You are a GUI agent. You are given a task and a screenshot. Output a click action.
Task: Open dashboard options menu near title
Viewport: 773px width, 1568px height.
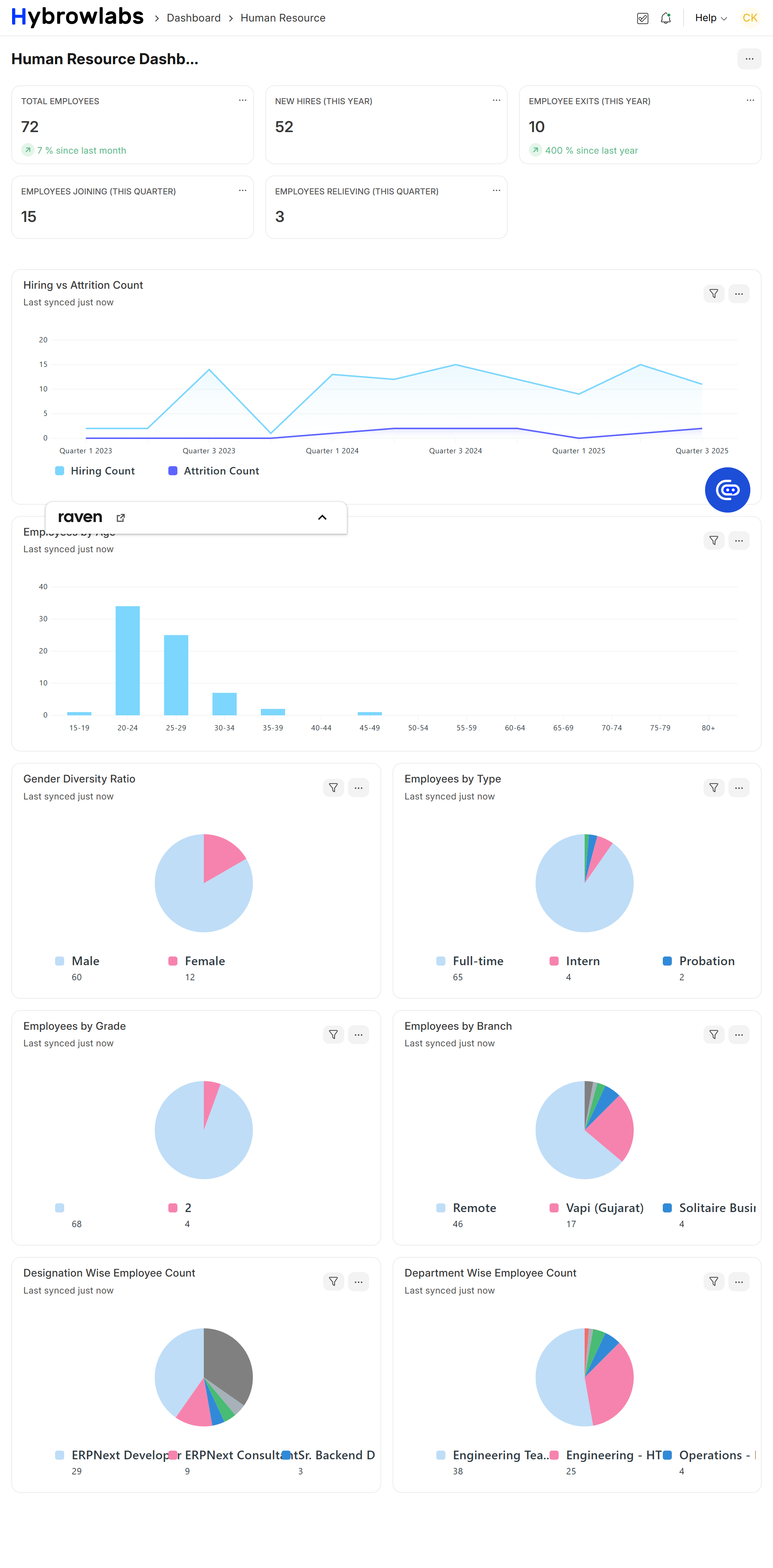click(749, 59)
